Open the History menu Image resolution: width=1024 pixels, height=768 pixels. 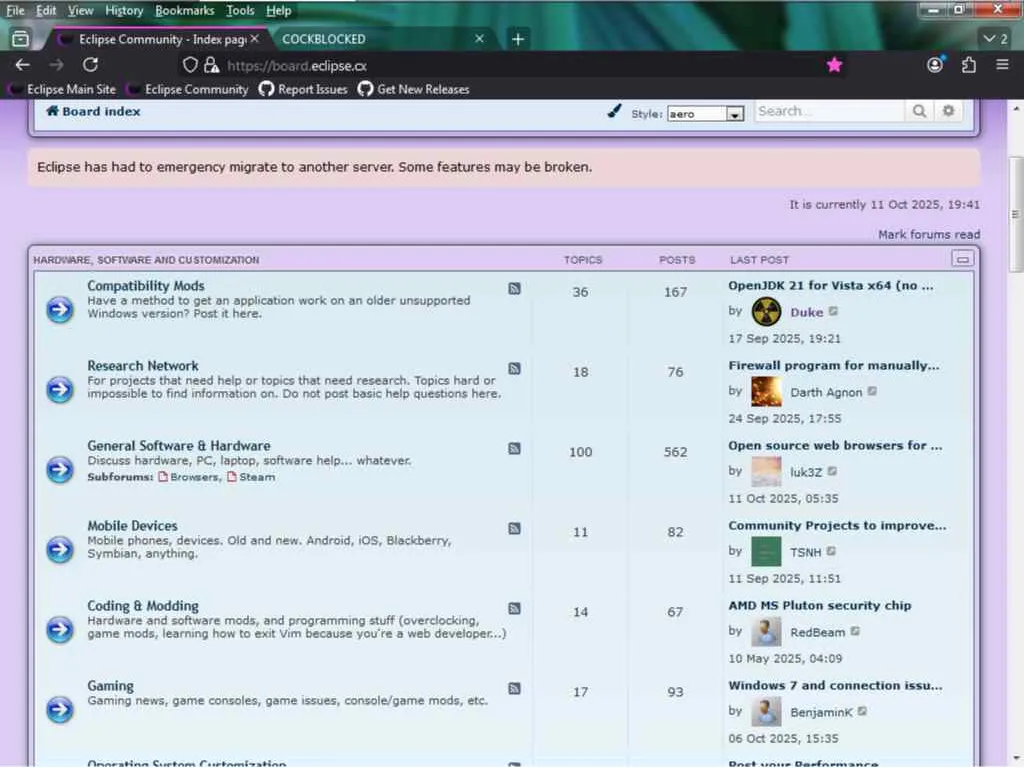point(124,10)
